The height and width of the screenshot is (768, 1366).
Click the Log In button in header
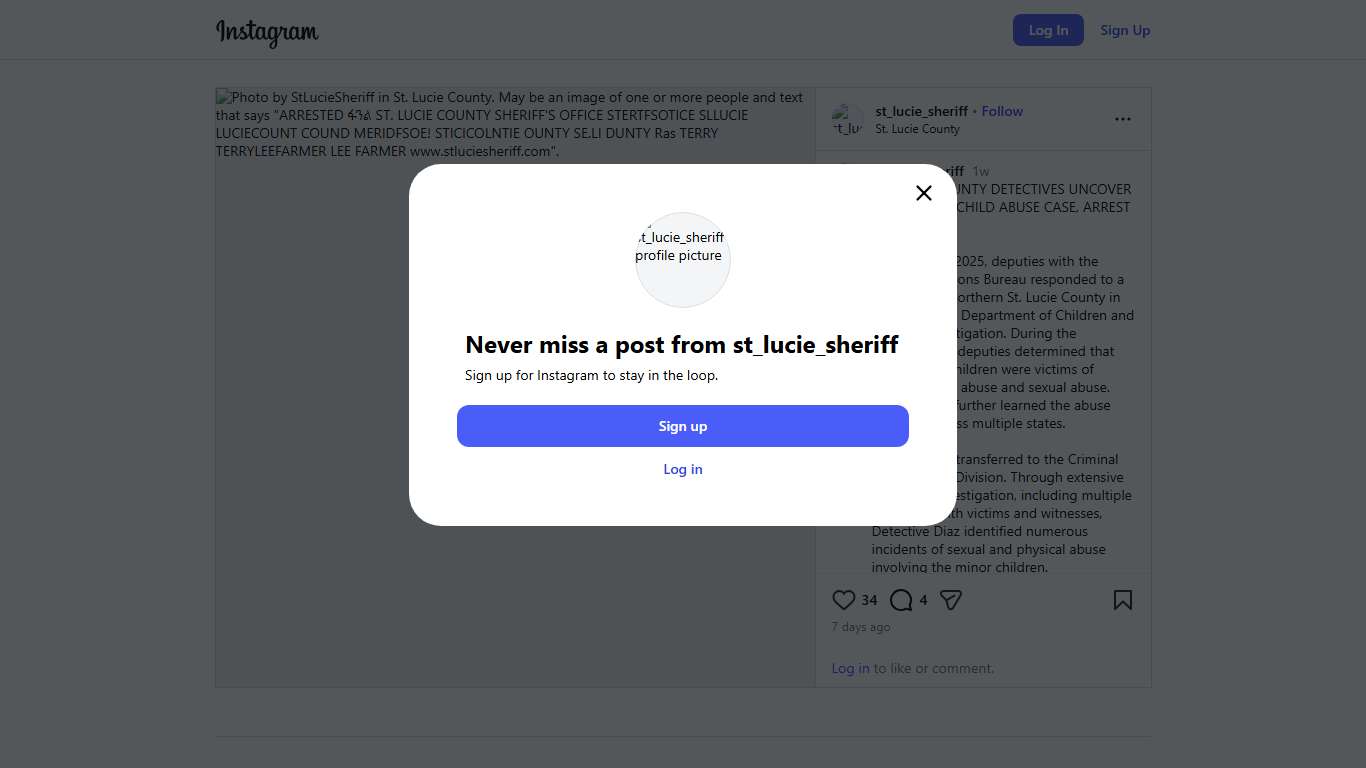tap(1048, 30)
